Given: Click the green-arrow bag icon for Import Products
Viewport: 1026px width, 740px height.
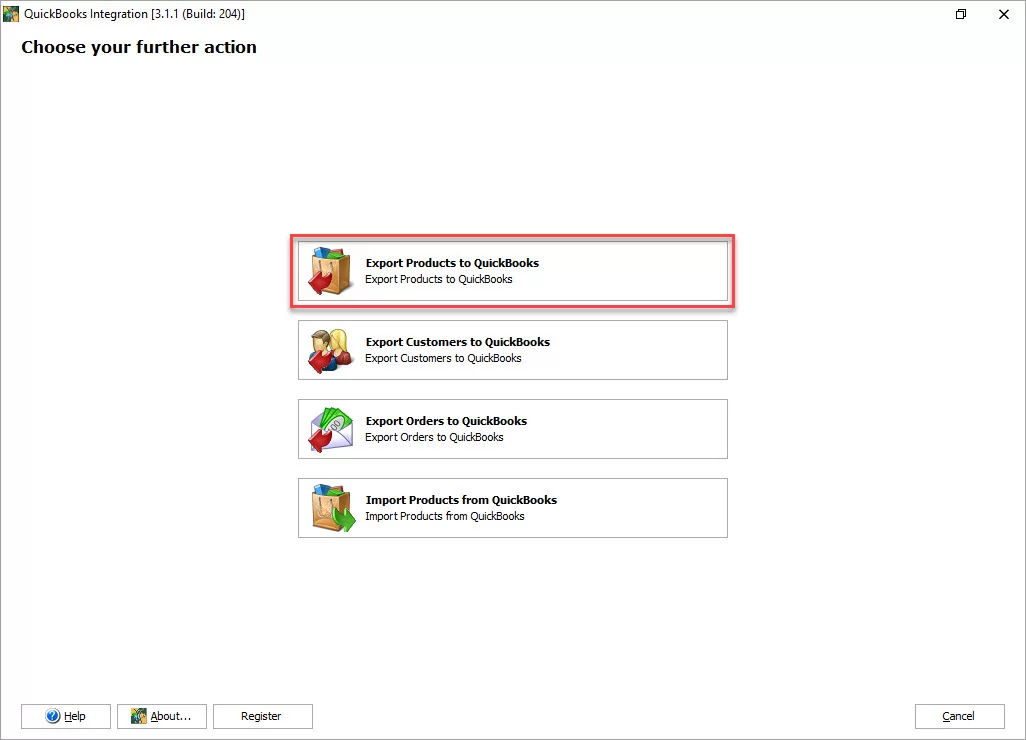Looking at the screenshot, I should [x=330, y=508].
